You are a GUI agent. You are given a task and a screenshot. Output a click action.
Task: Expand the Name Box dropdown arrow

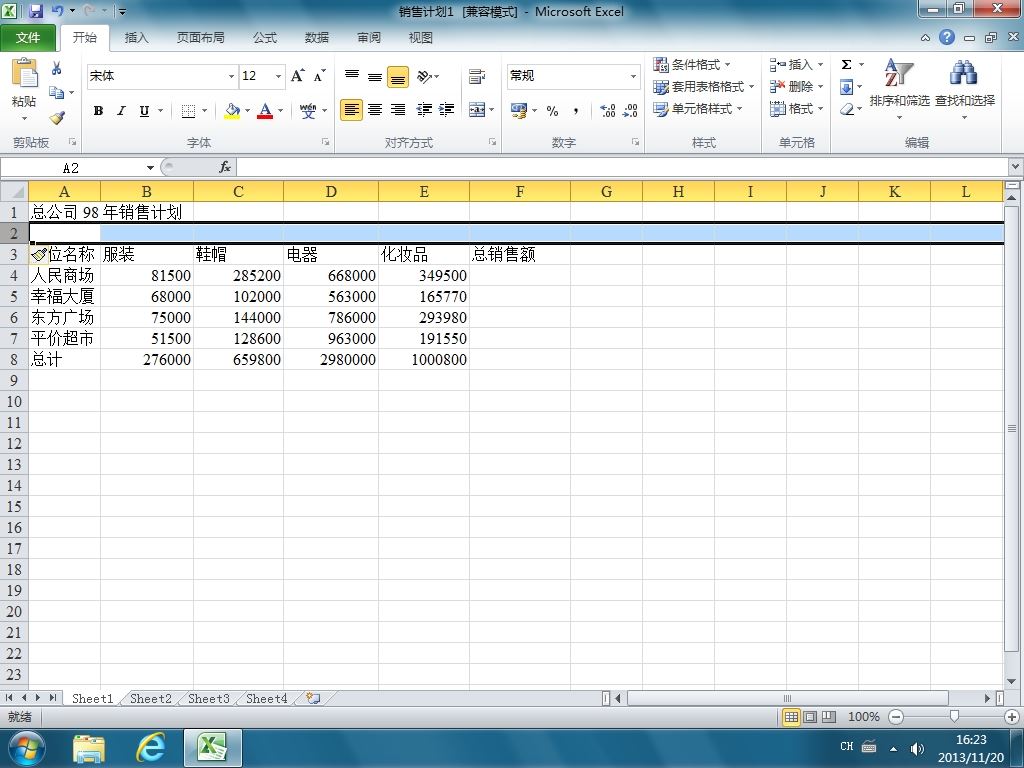pyautogui.click(x=150, y=168)
